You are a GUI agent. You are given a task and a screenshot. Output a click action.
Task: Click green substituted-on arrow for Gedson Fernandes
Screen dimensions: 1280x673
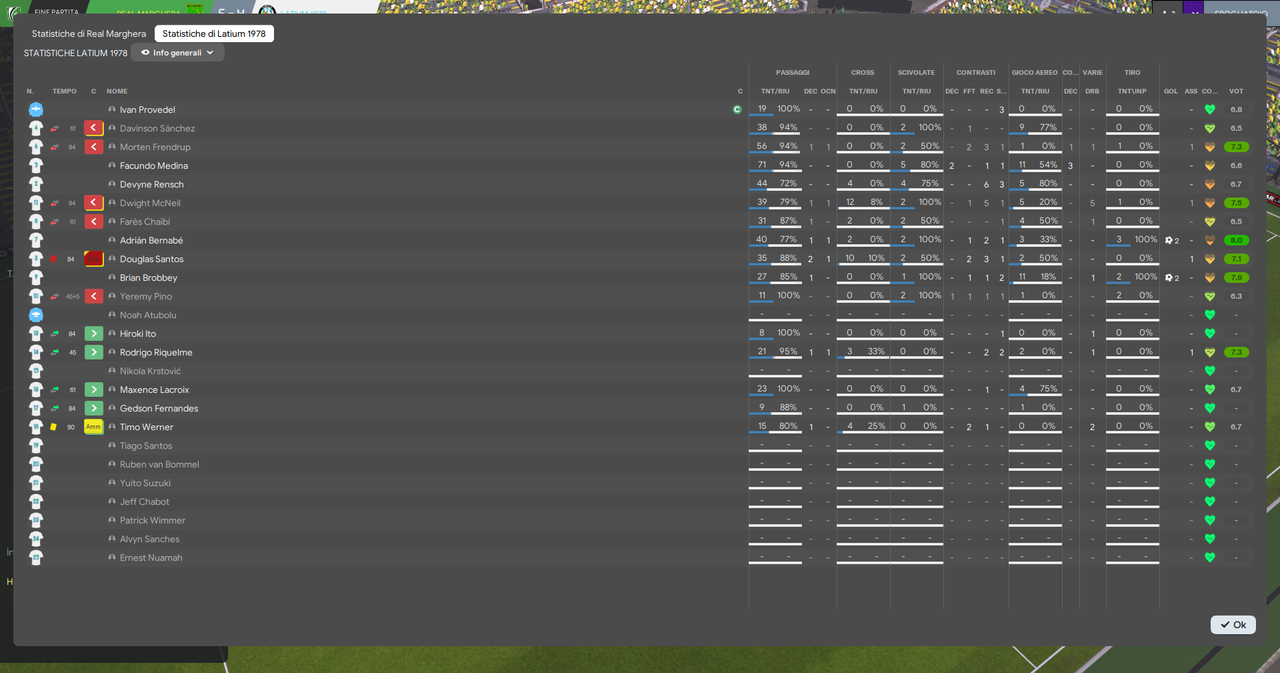[x=93, y=408]
